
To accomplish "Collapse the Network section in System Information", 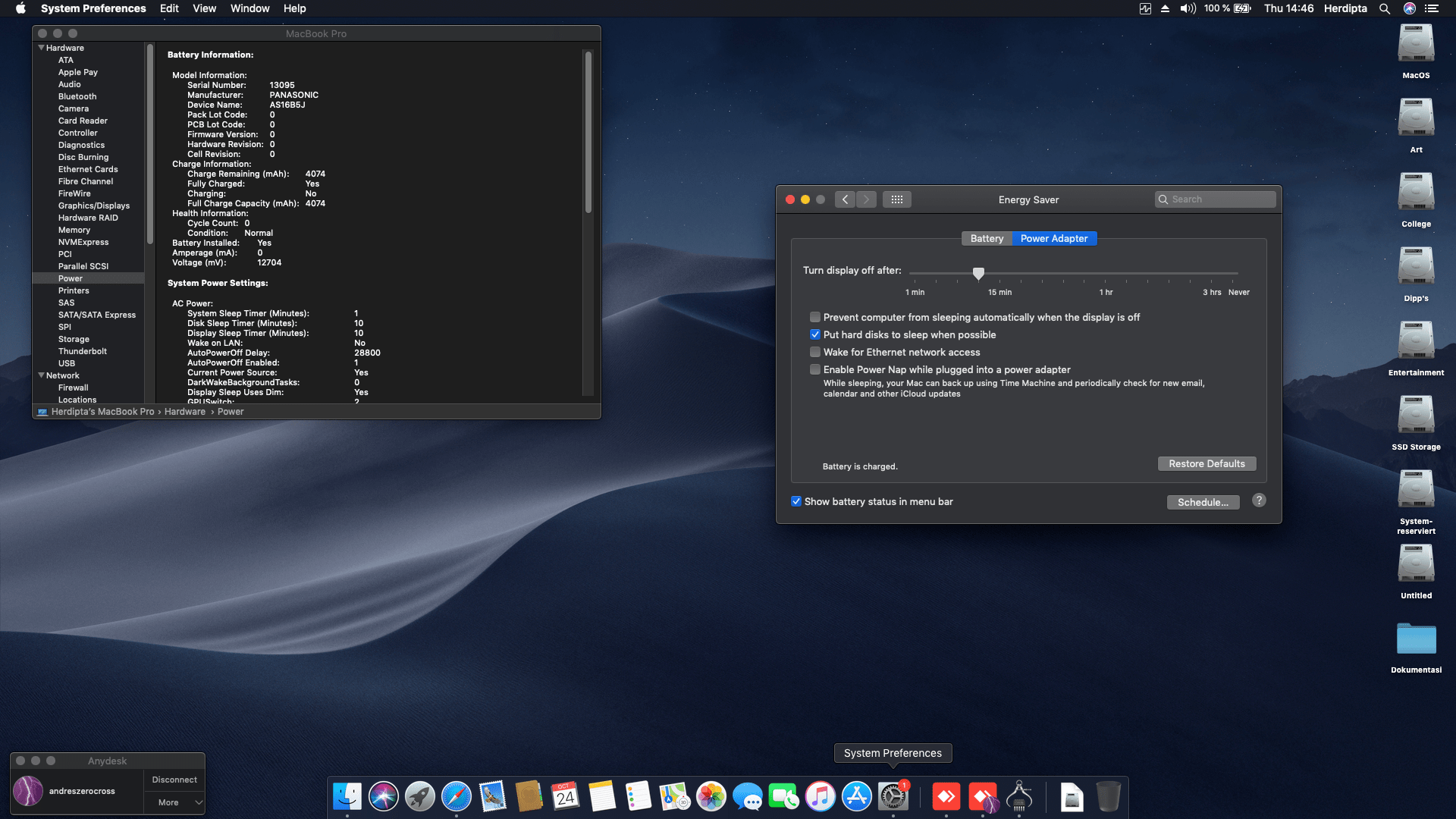I will 42,375.
